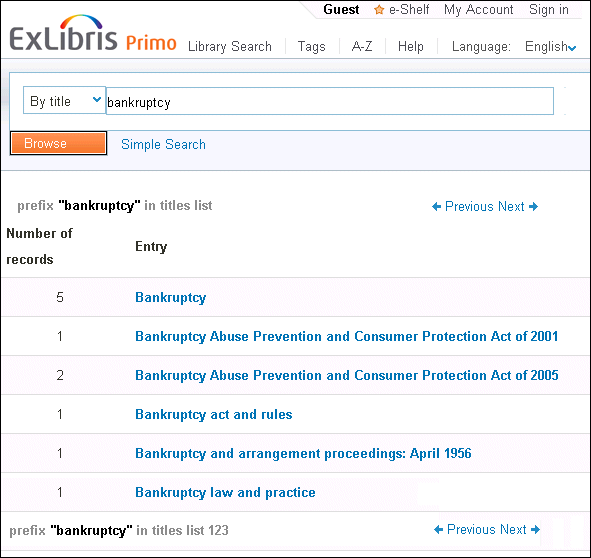
Task: Click the bottom Previous left arrow icon
Action: point(438,530)
